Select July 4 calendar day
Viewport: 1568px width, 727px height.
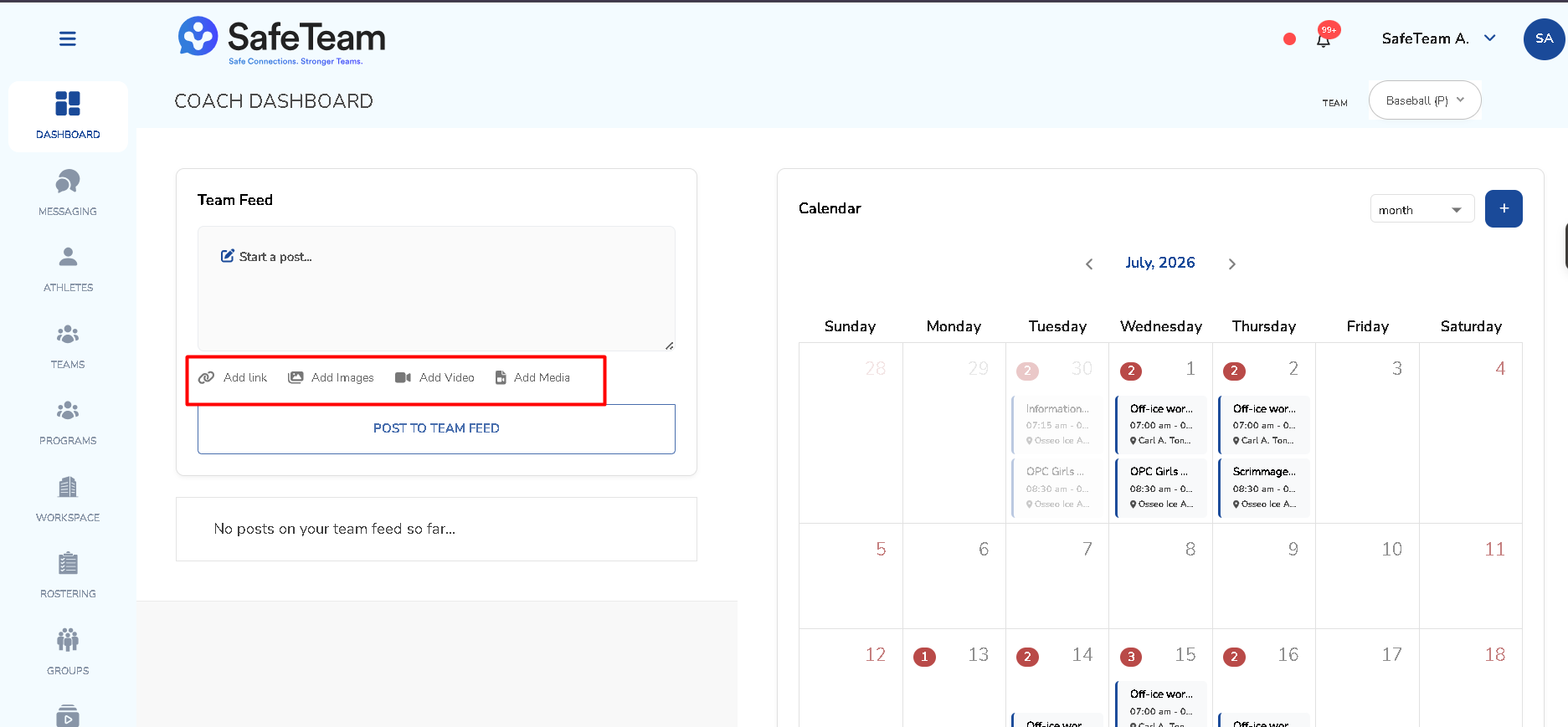[x=1471, y=433]
